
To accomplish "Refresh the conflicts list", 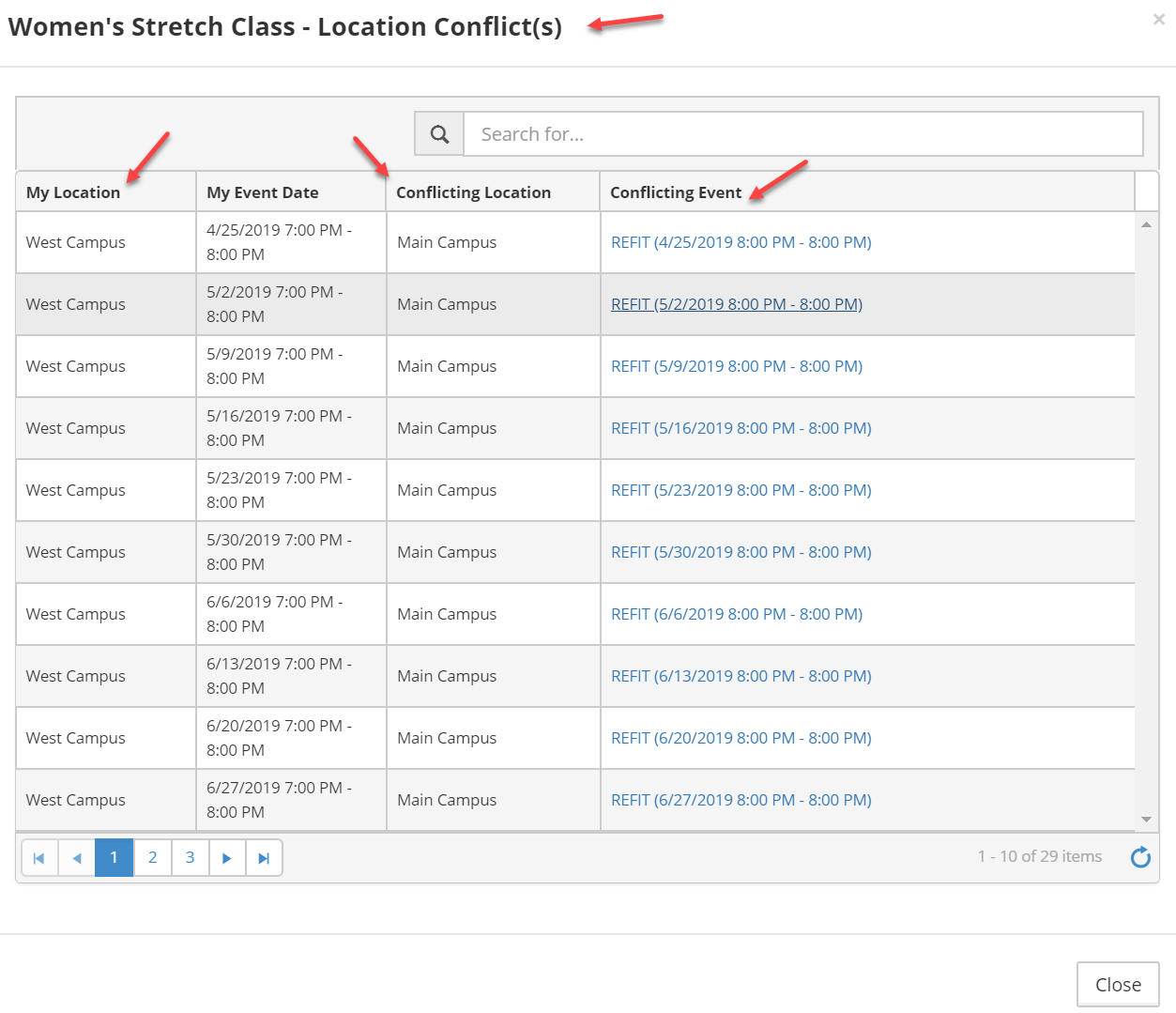I will pyautogui.click(x=1140, y=857).
